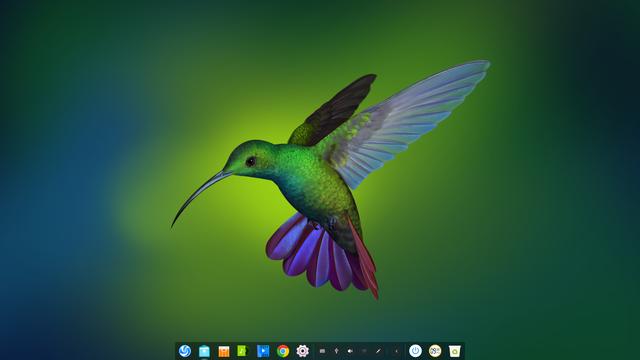Open the clock icon in dock

click(435, 351)
